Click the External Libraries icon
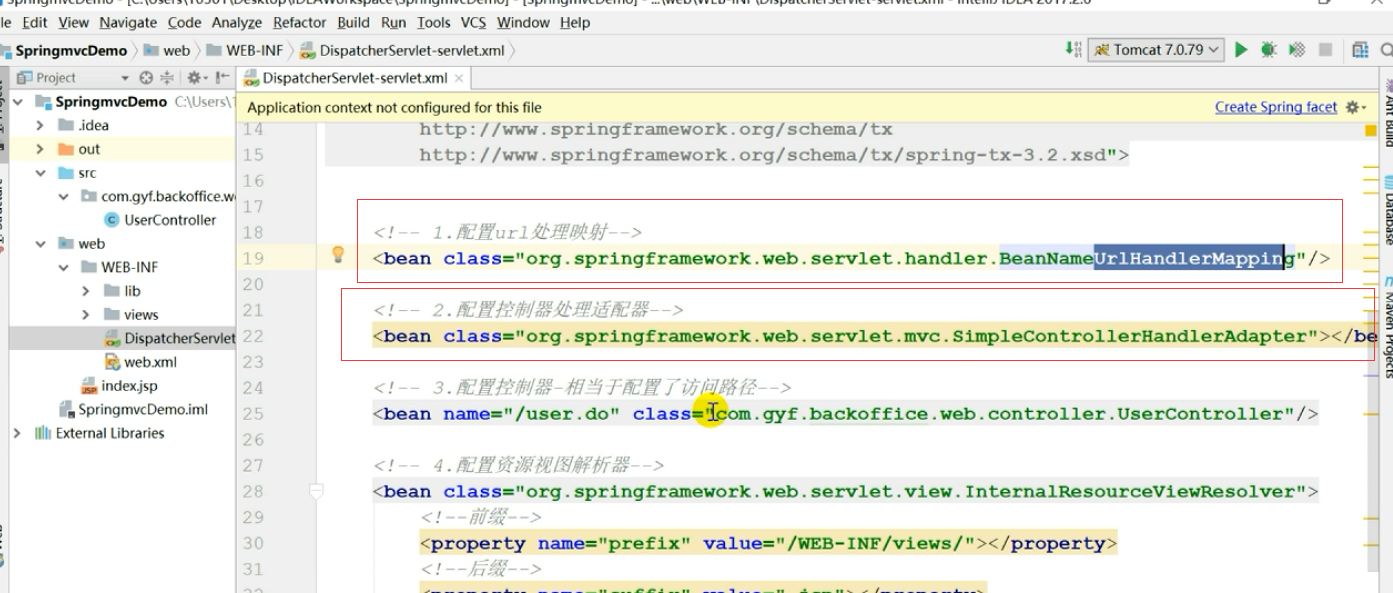Screen dimensions: 1393x593 pyautogui.click(x=43, y=433)
